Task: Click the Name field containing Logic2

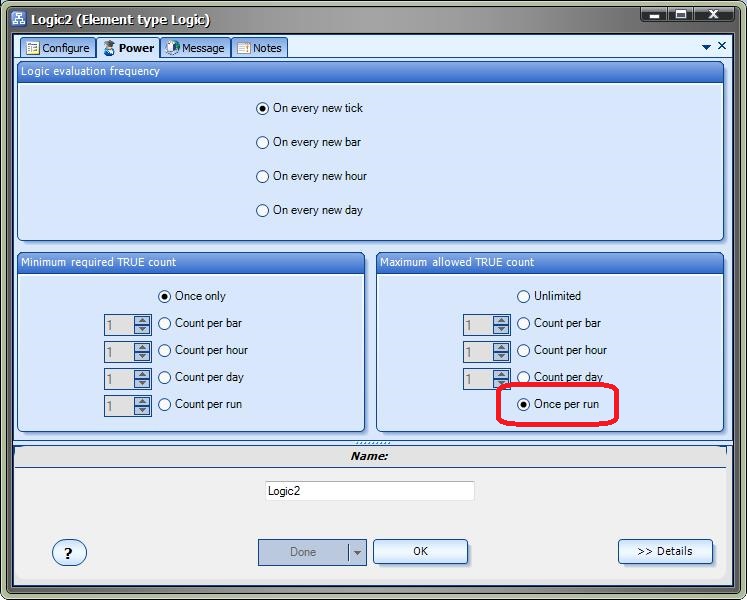Action: pos(370,491)
